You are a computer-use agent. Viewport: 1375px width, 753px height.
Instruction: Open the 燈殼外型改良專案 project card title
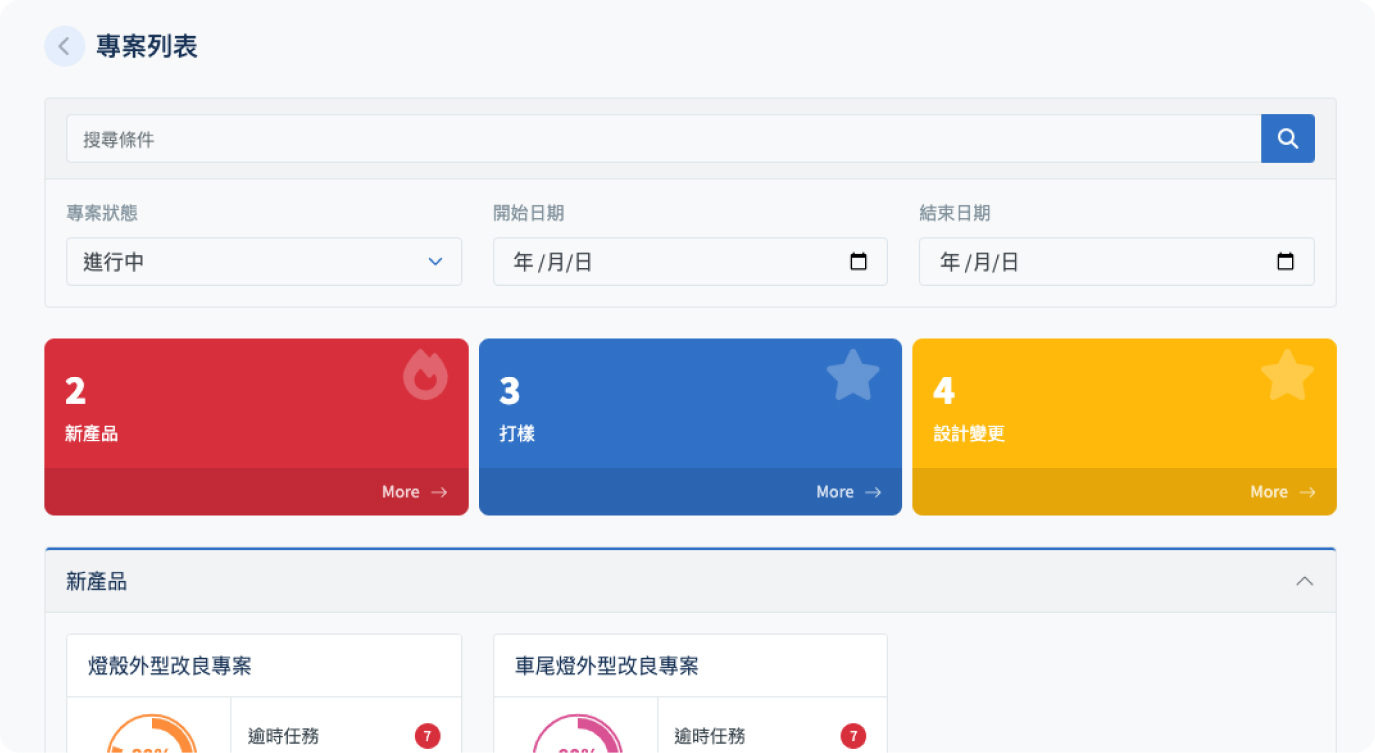pos(170,666)
